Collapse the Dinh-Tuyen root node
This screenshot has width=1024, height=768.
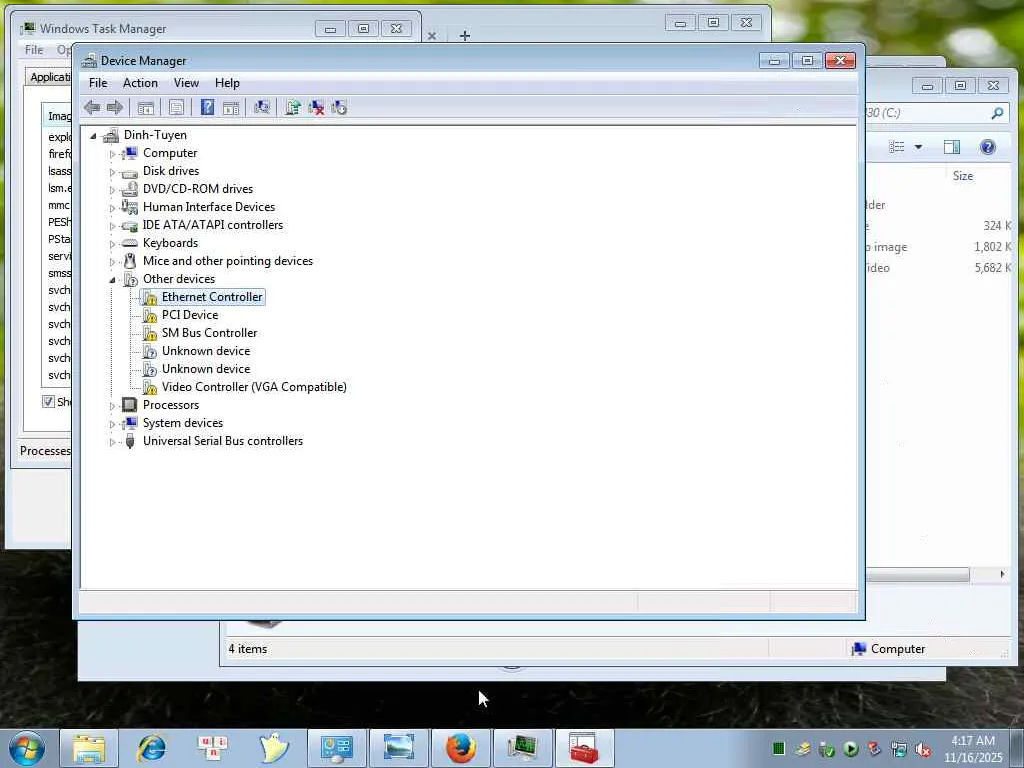tap(93, 136)
